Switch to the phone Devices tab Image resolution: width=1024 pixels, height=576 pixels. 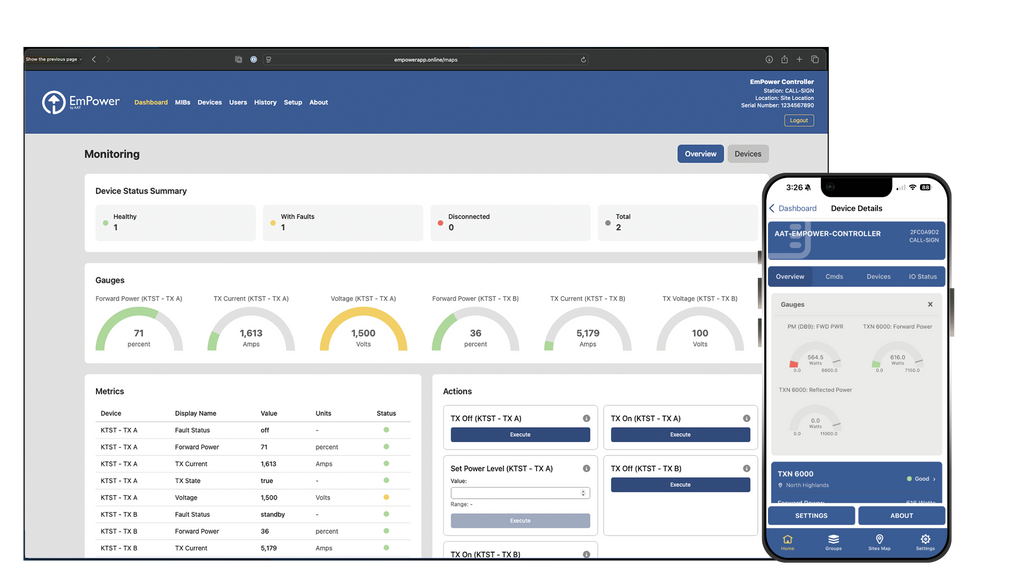878,277
